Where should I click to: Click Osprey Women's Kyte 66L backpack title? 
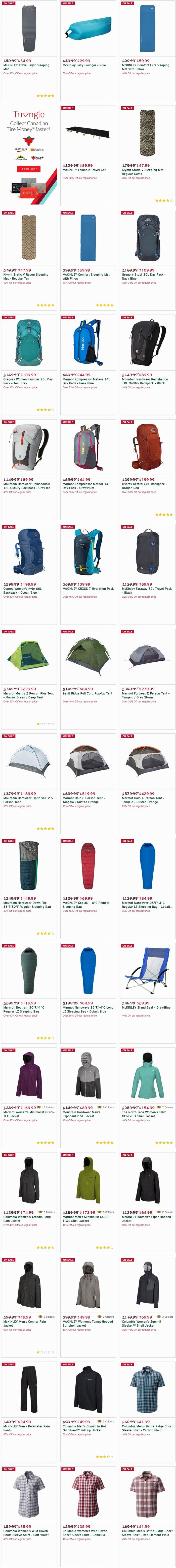(22, 591)
